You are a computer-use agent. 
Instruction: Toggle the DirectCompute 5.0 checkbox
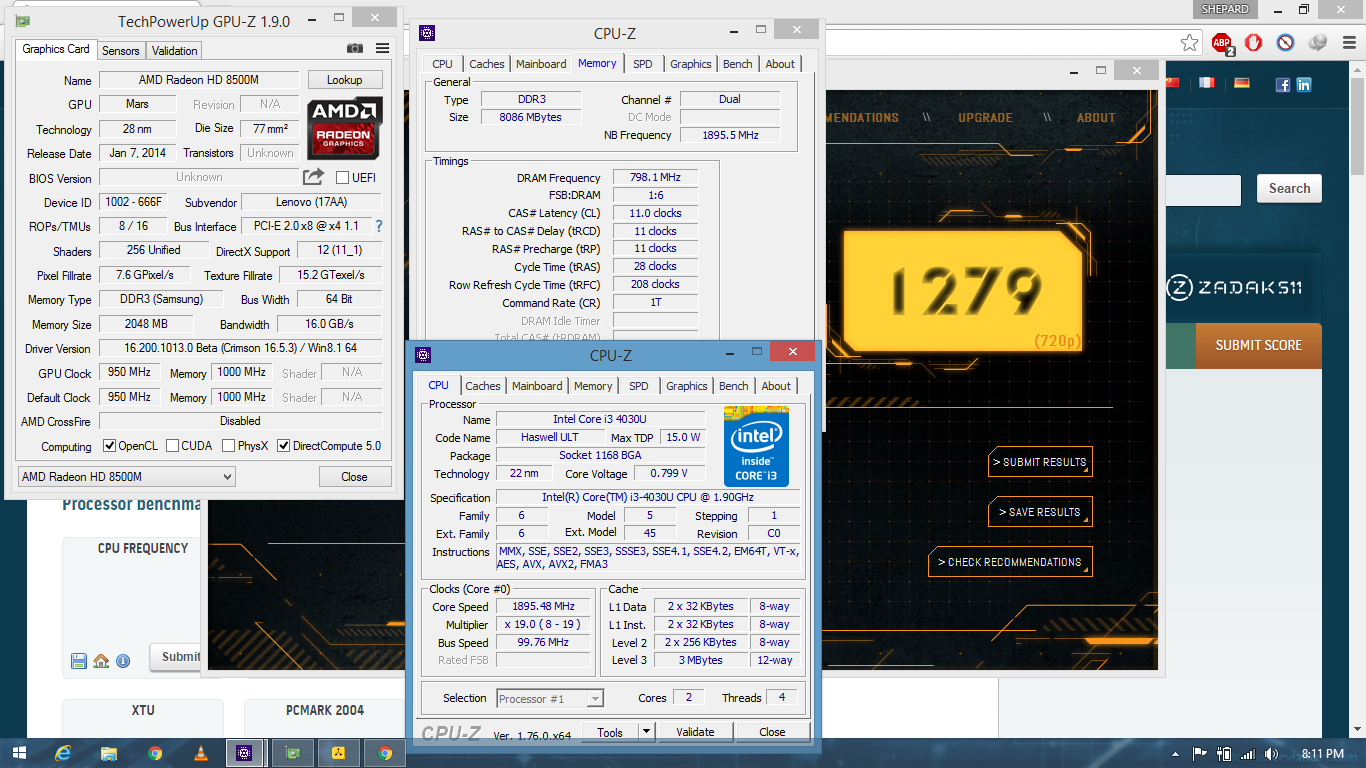(x=284, y=446)
